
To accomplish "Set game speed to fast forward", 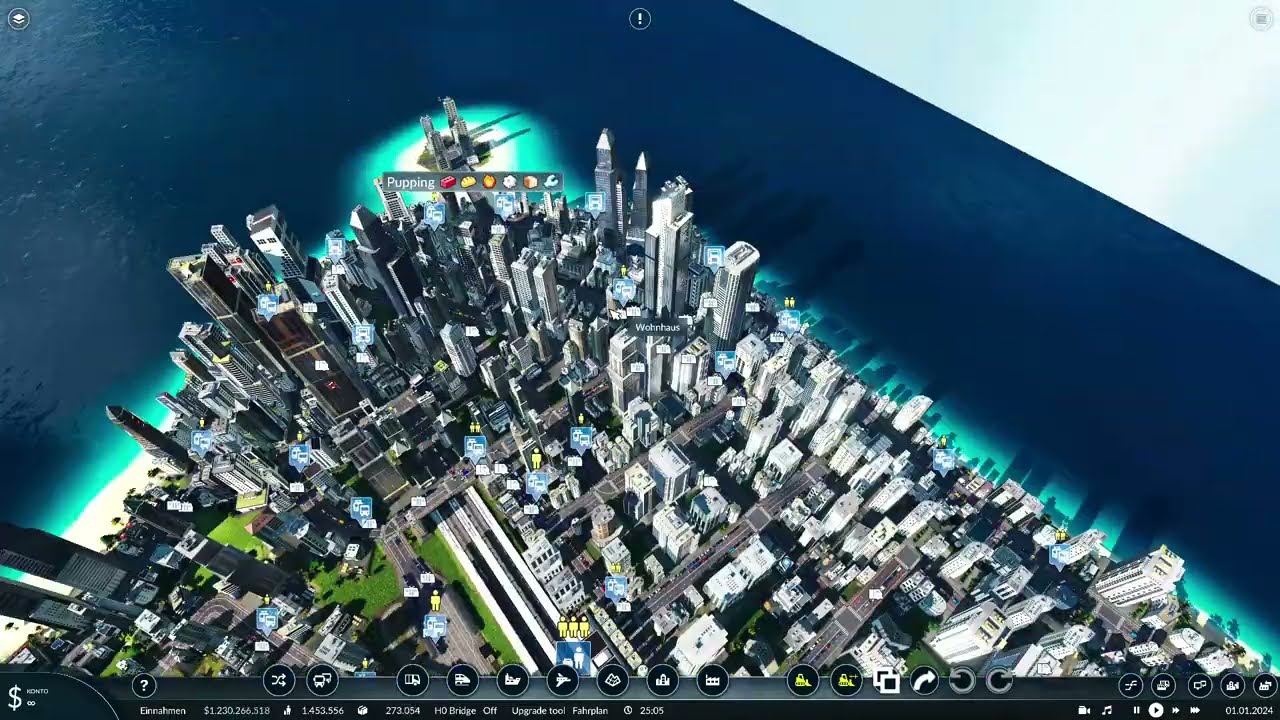I will tap(1176, 710).
